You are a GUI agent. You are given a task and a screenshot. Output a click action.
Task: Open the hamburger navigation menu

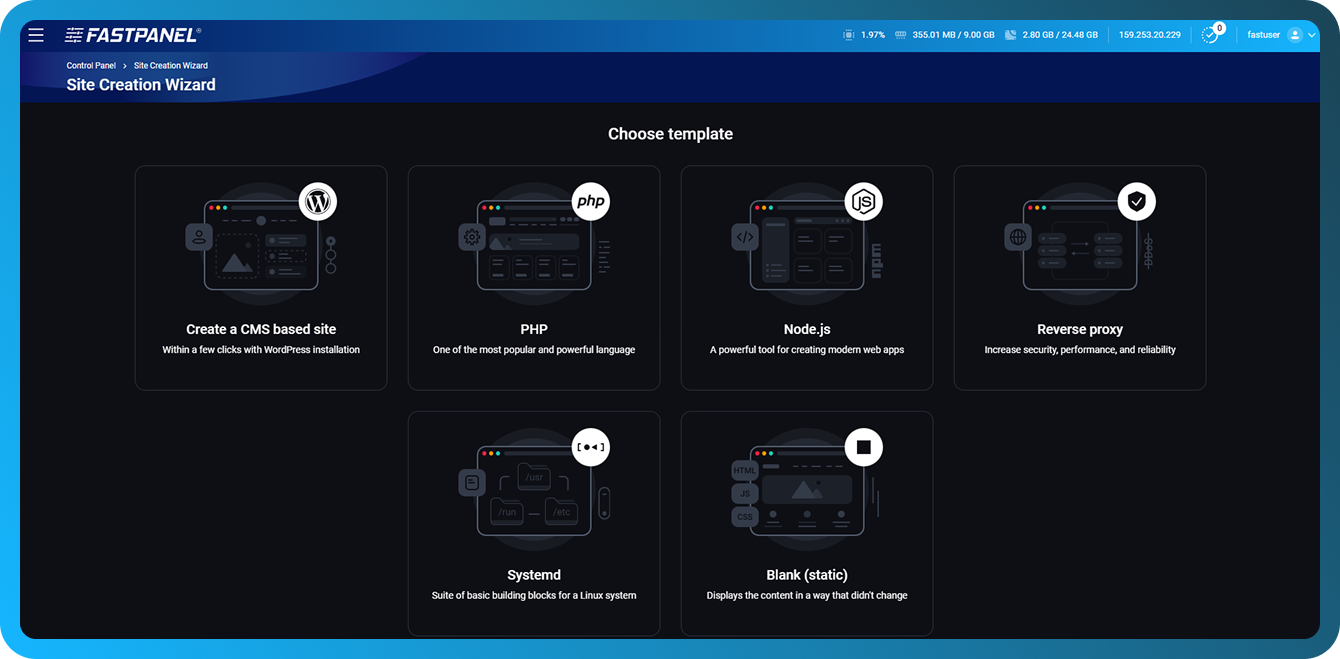tap(36, 34)
